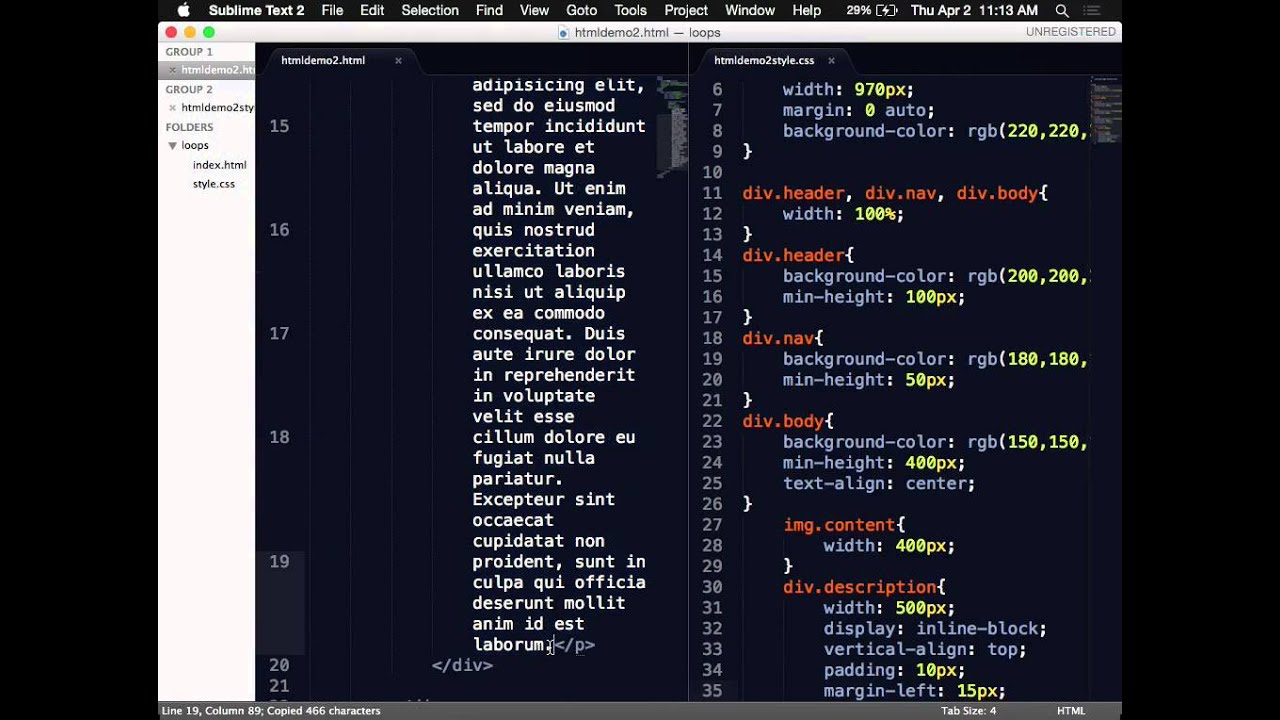Open the Apple menu
Image resolution: width=1280 pixels, height=720 pixels.
click(x=183, y=10)
